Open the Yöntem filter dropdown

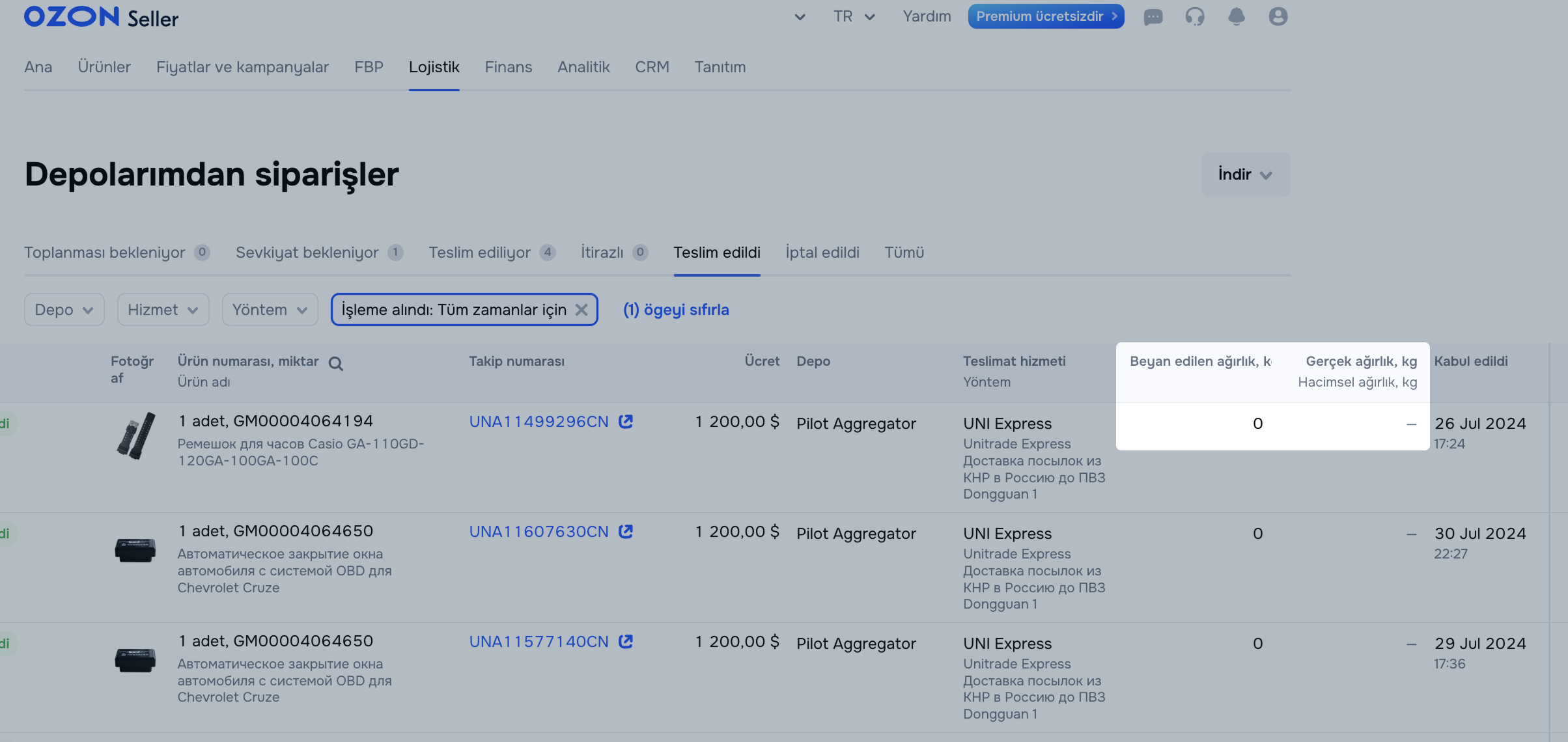270,310
